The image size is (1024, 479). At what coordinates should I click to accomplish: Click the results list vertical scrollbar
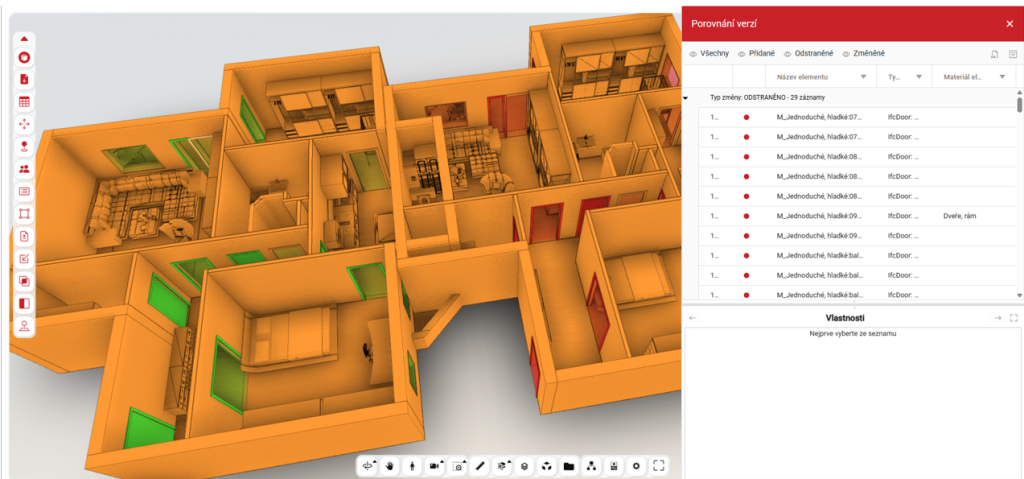[1019, 105]
